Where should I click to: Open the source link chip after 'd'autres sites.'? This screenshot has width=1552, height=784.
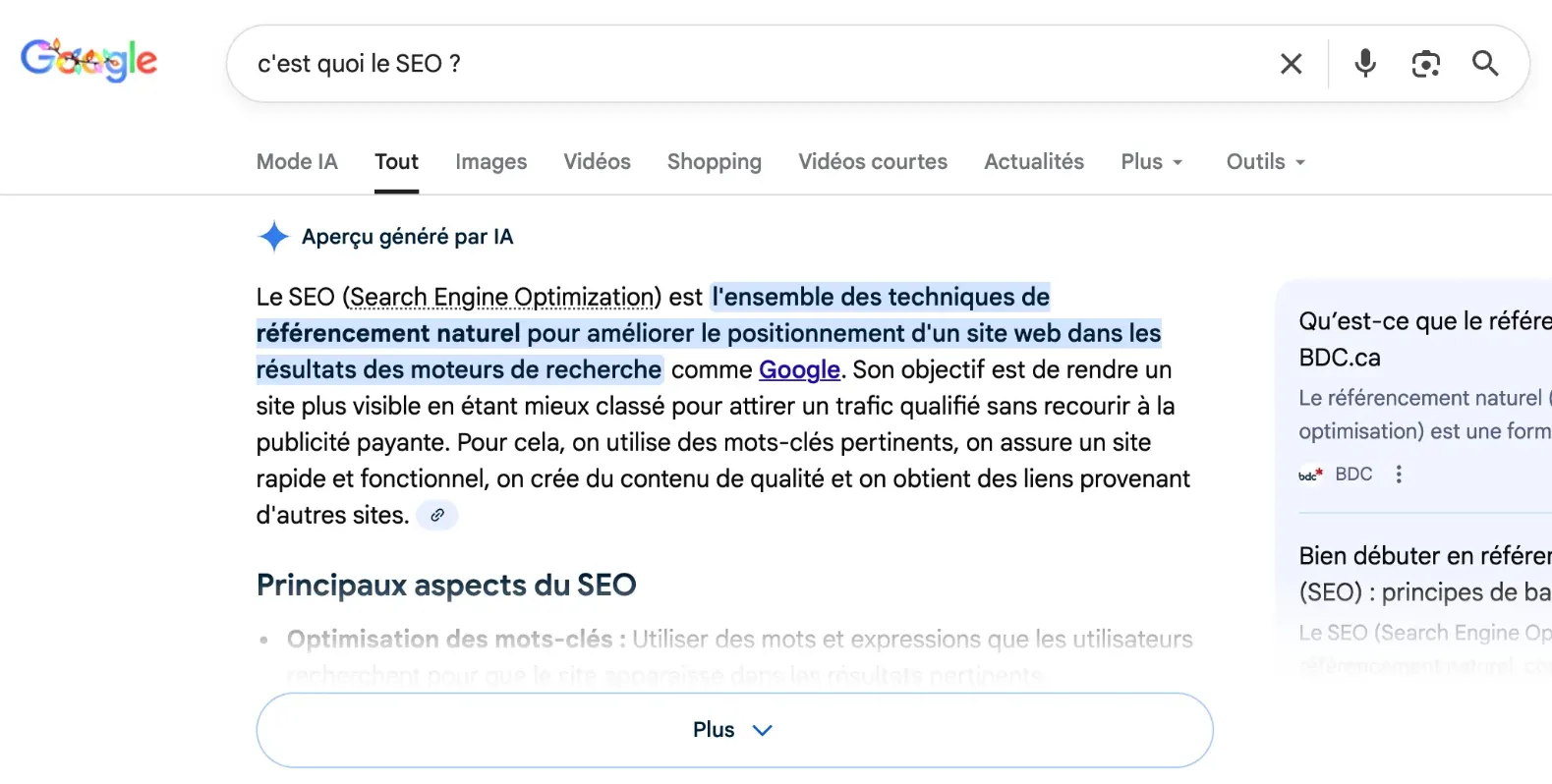tap(437, 515)
